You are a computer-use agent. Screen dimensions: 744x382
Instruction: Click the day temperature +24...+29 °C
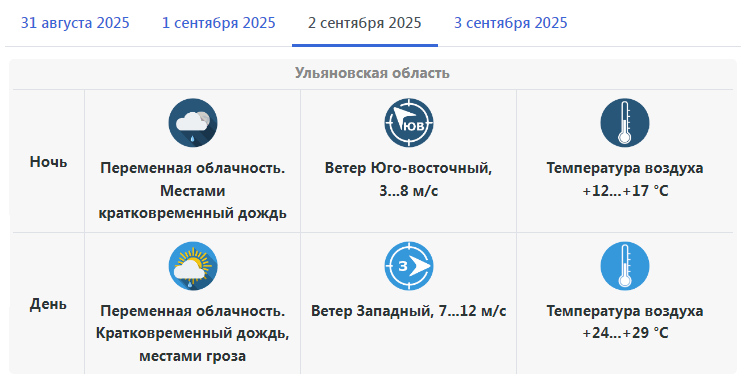(x=625, y=333)
